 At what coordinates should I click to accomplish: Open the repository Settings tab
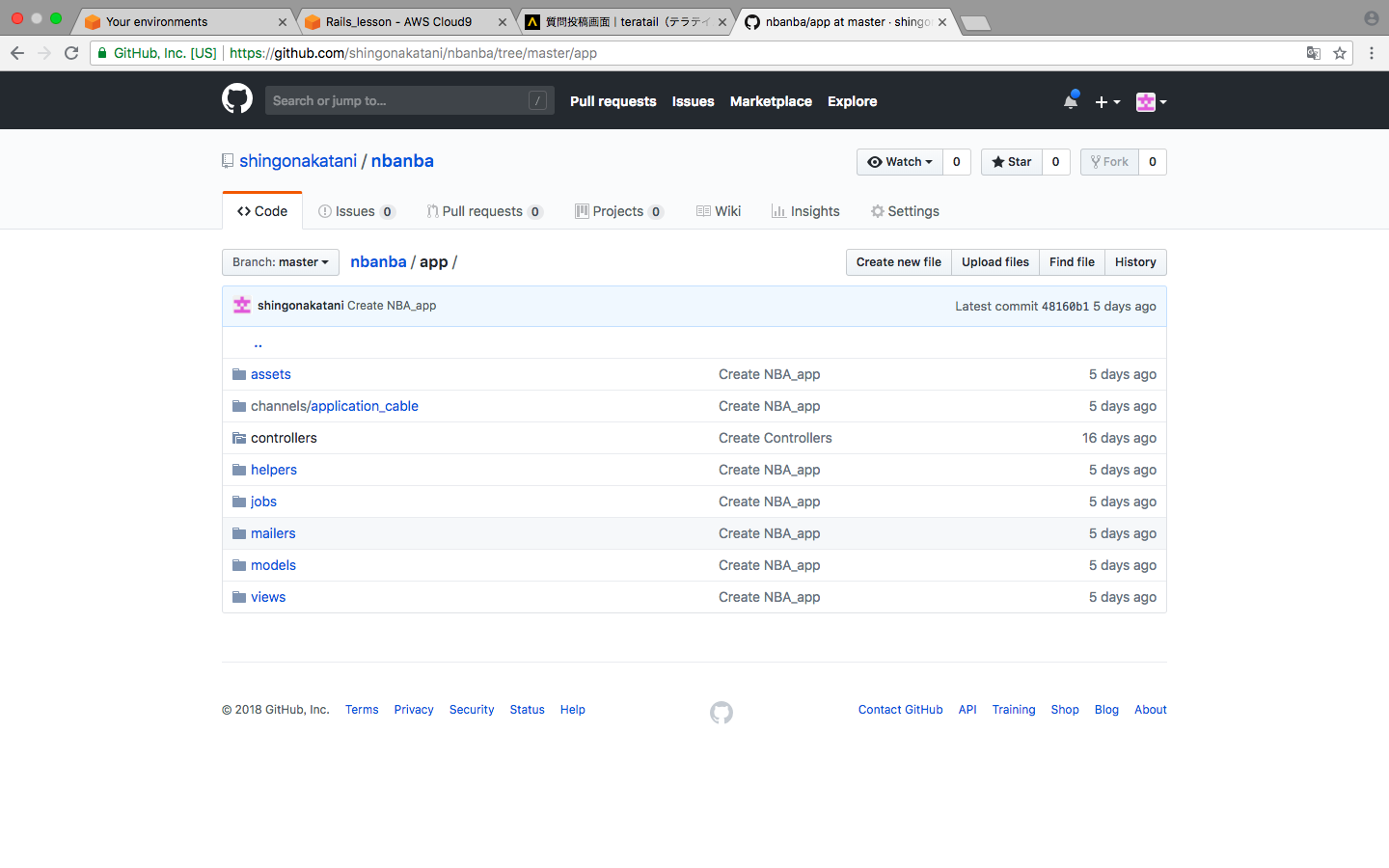905,211
